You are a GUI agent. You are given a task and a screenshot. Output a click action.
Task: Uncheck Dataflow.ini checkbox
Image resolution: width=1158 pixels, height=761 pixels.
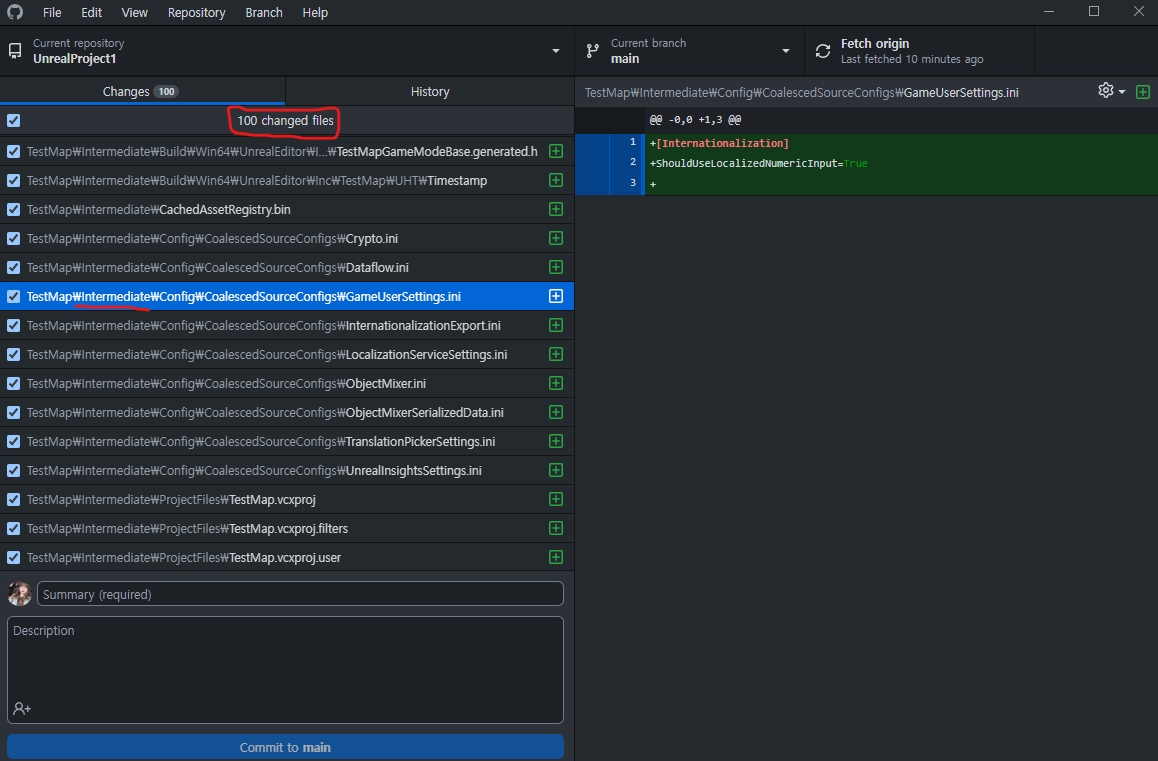pyautogui.click(x=13, y=267)
